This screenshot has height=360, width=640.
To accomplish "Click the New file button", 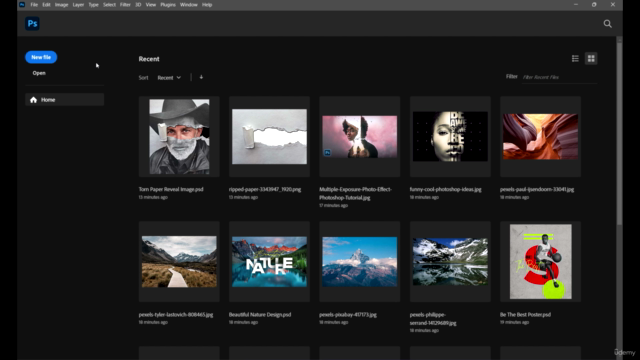I will click(x=41, y=57).
